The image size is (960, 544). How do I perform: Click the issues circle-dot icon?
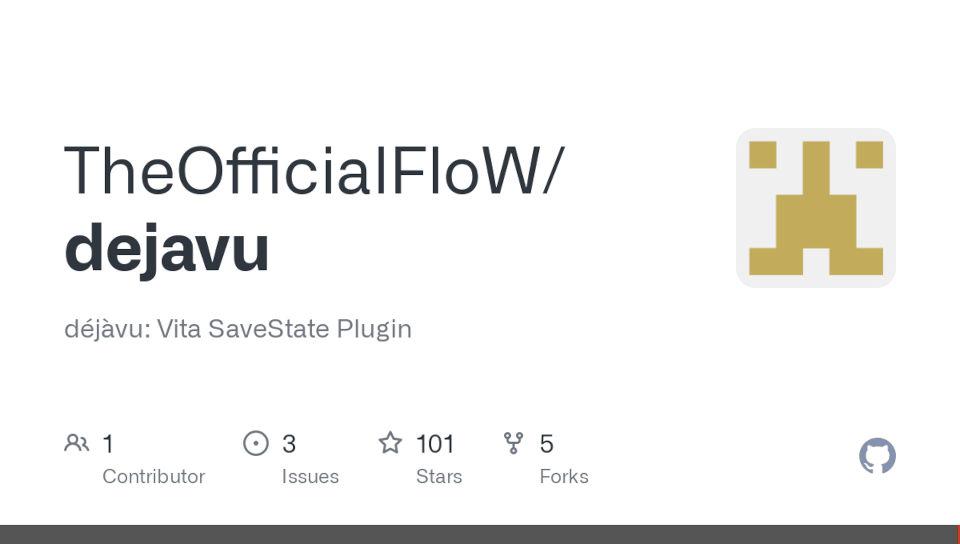(256, 443)
